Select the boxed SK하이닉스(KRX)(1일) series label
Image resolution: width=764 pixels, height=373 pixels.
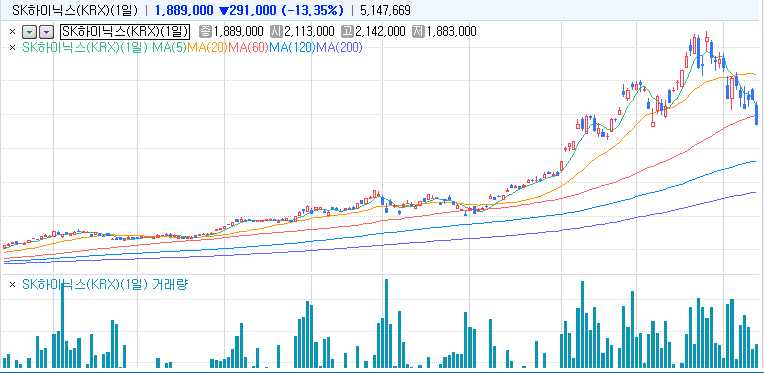tap(125, 32)
